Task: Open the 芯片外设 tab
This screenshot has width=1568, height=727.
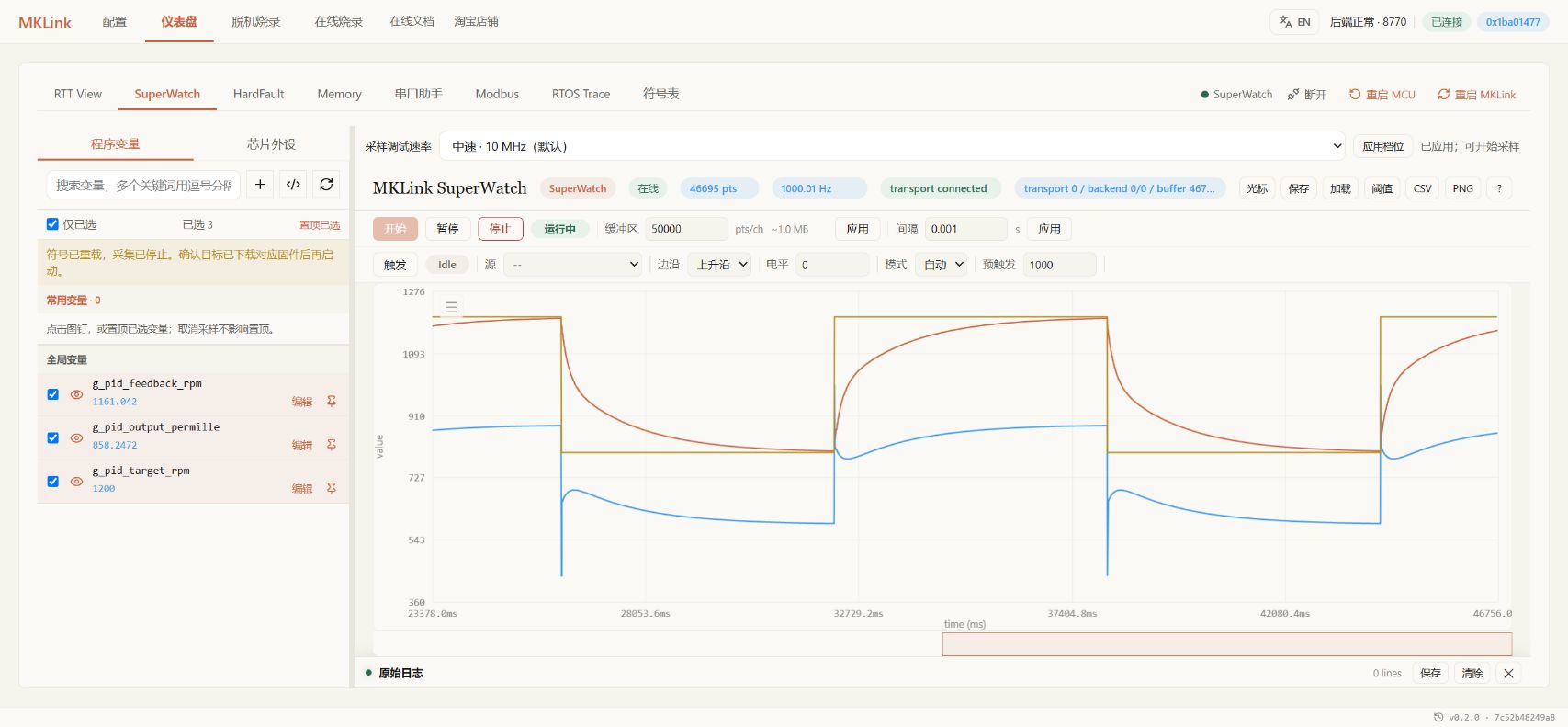Action: pos(271,144)
